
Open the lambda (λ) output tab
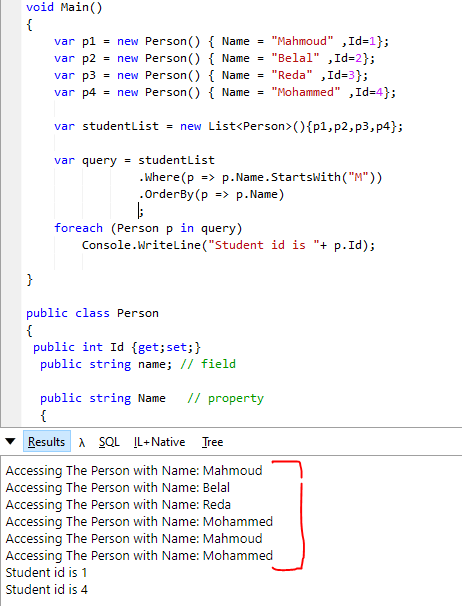point(82,442)
